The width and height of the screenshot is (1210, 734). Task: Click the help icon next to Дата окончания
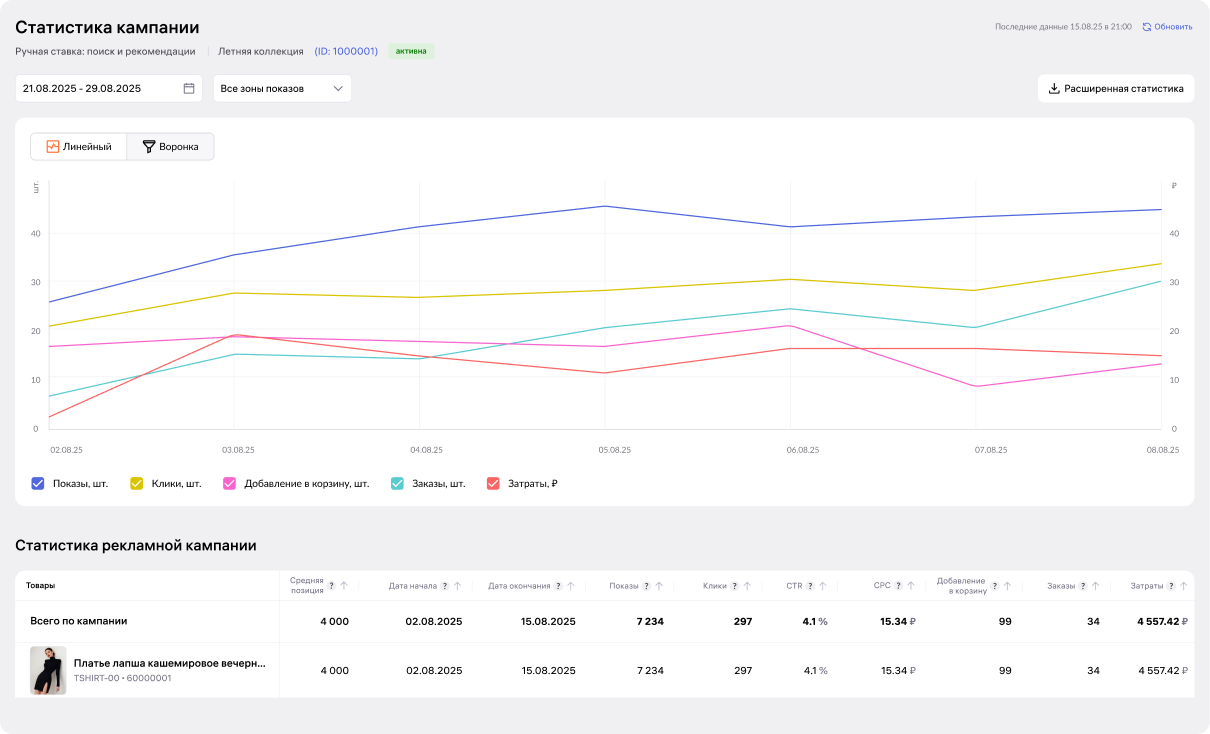(x=558, y=586)
